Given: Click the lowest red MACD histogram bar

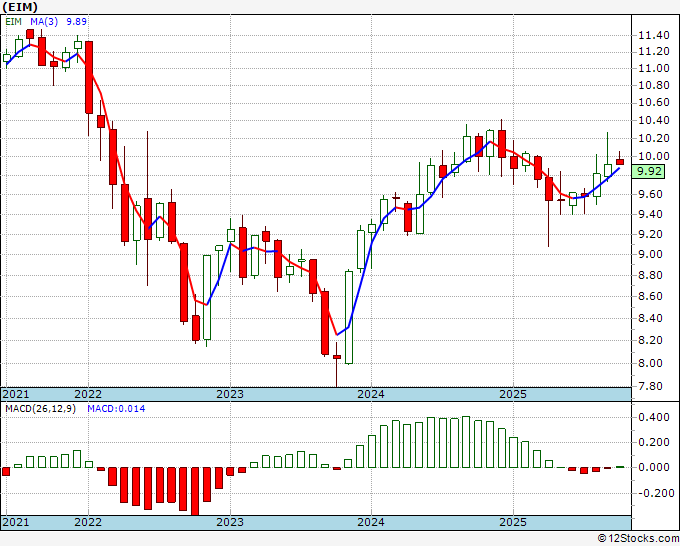Looking at the screenshot, I should click(x=195, y=491).
